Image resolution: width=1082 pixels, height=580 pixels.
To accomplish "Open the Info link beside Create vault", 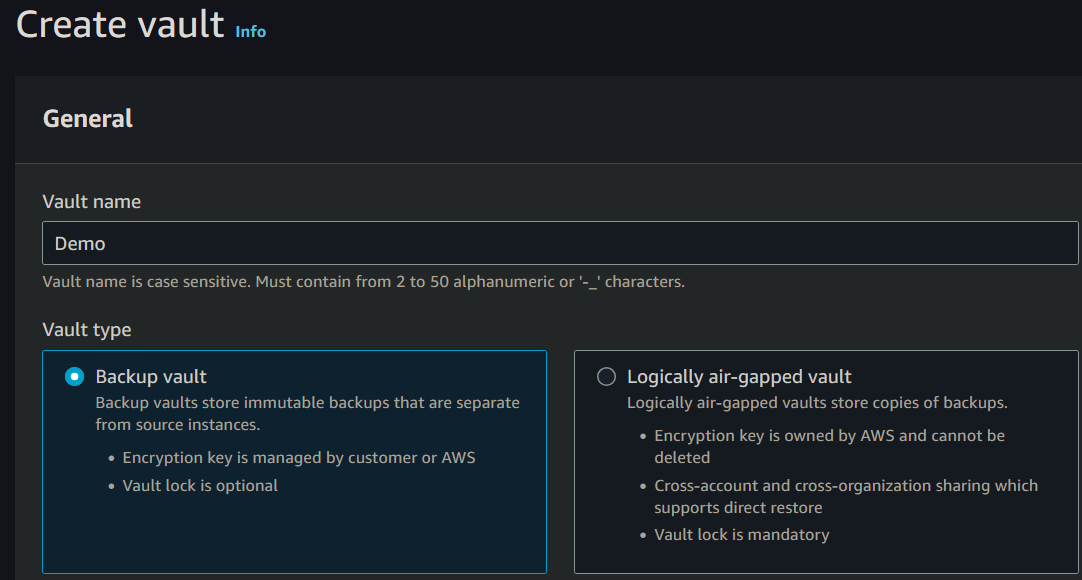I will [x=250, y=31].
